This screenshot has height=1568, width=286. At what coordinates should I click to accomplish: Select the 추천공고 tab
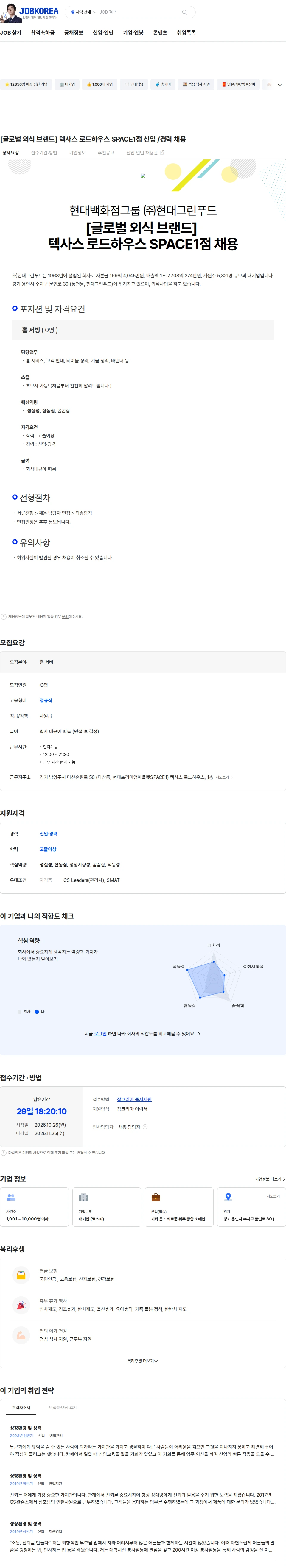(106, 153)
